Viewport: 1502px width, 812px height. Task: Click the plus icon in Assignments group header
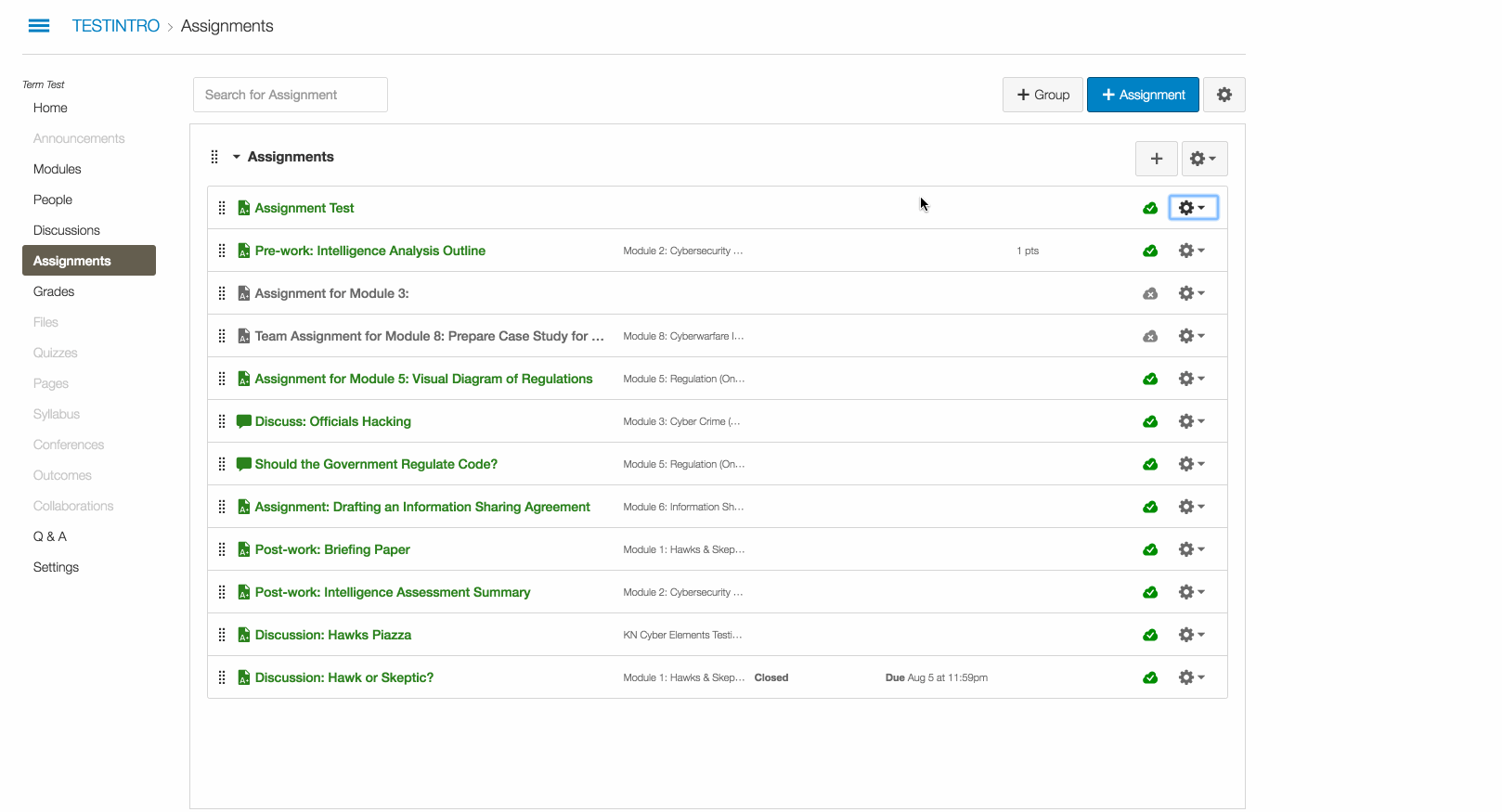1156,159
